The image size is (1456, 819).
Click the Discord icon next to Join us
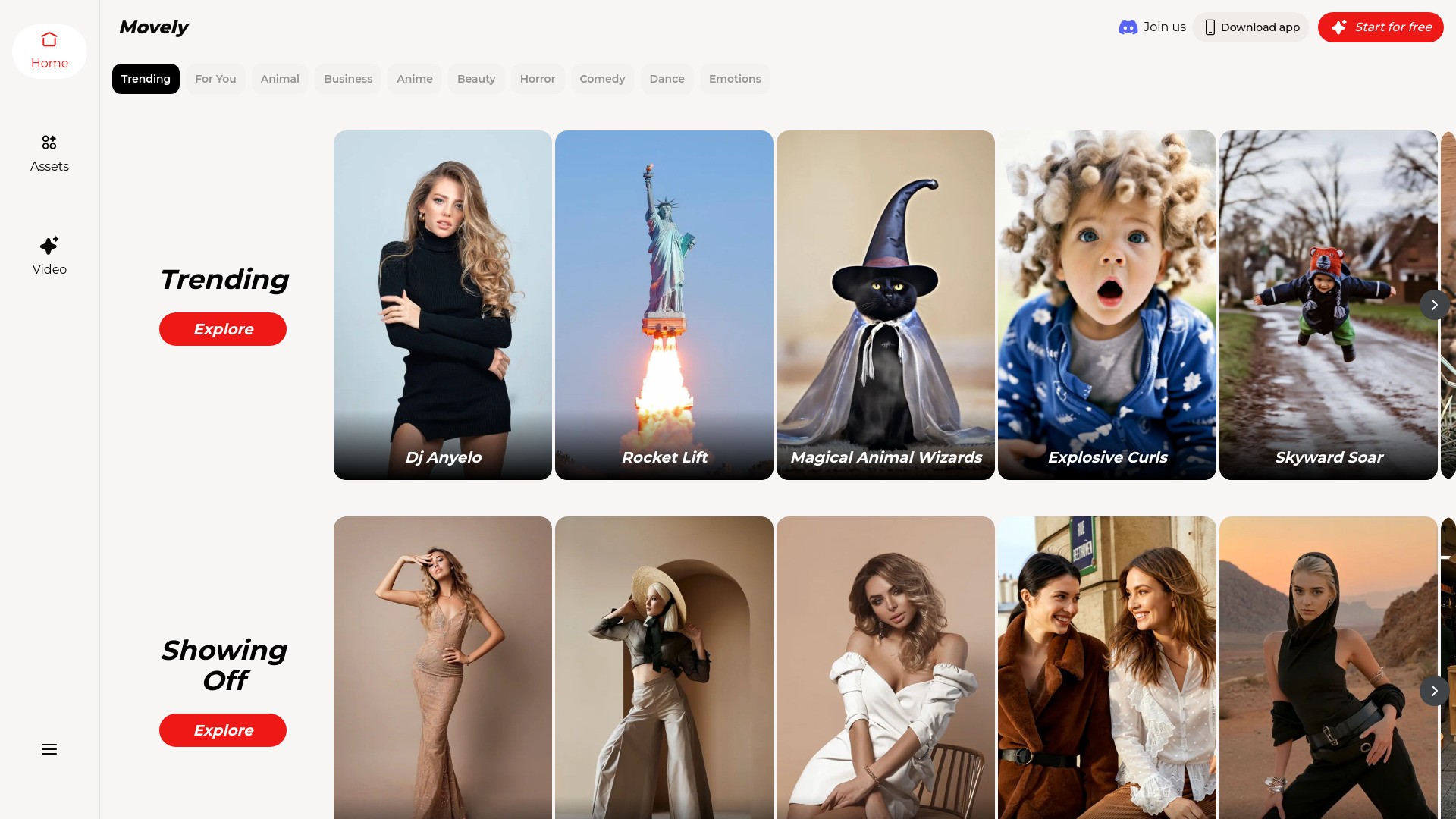1128,27
